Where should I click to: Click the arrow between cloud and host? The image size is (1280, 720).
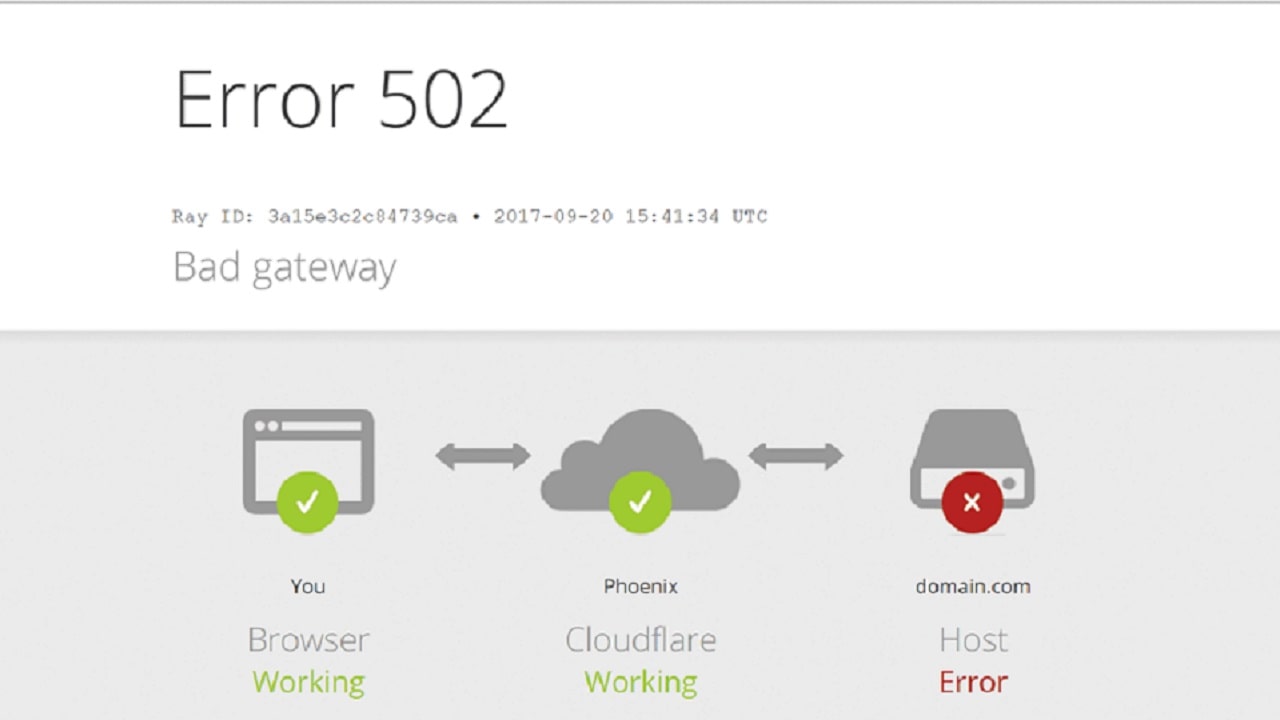coord(796,457)
